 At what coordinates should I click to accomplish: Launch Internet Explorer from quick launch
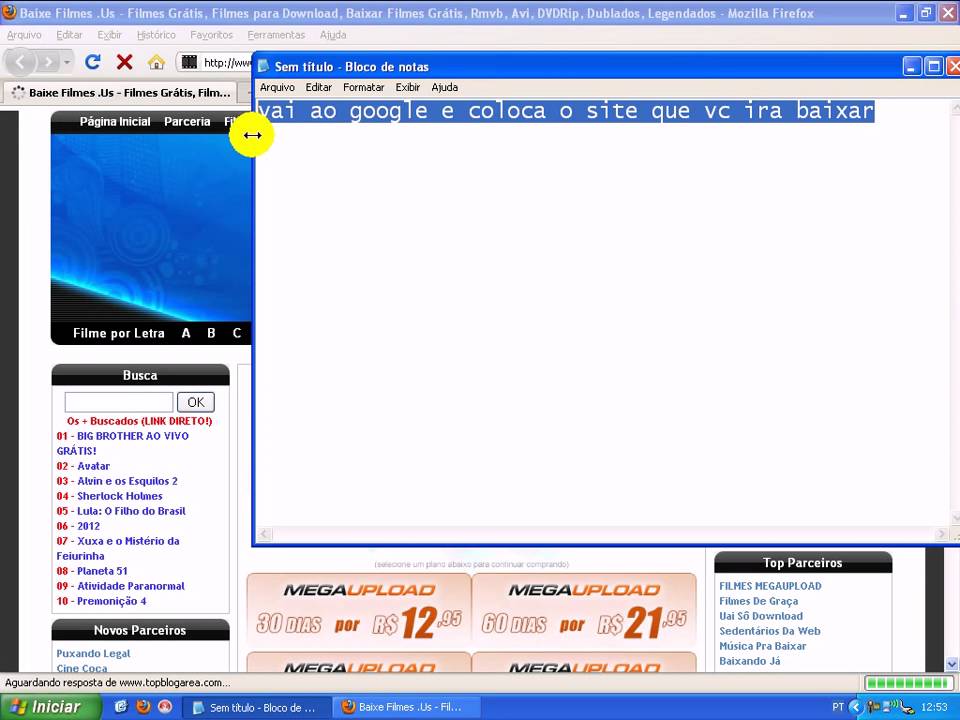(x=121, y=707)
